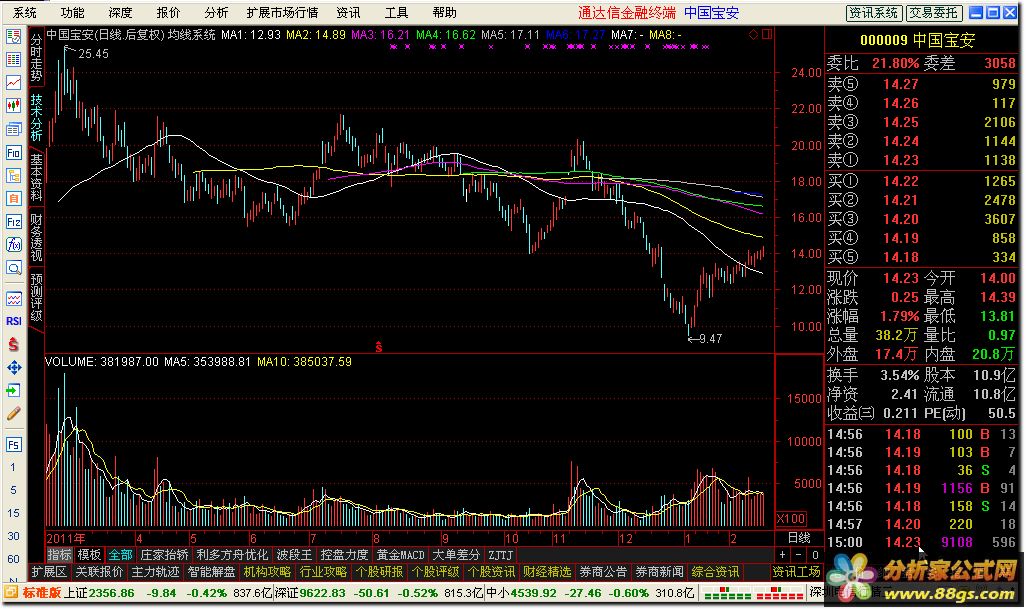Open the 财经精选 link
Image resolution: width=1026 pixels, height=609 pixels.
pyautogui.click(x=547, y=572)
